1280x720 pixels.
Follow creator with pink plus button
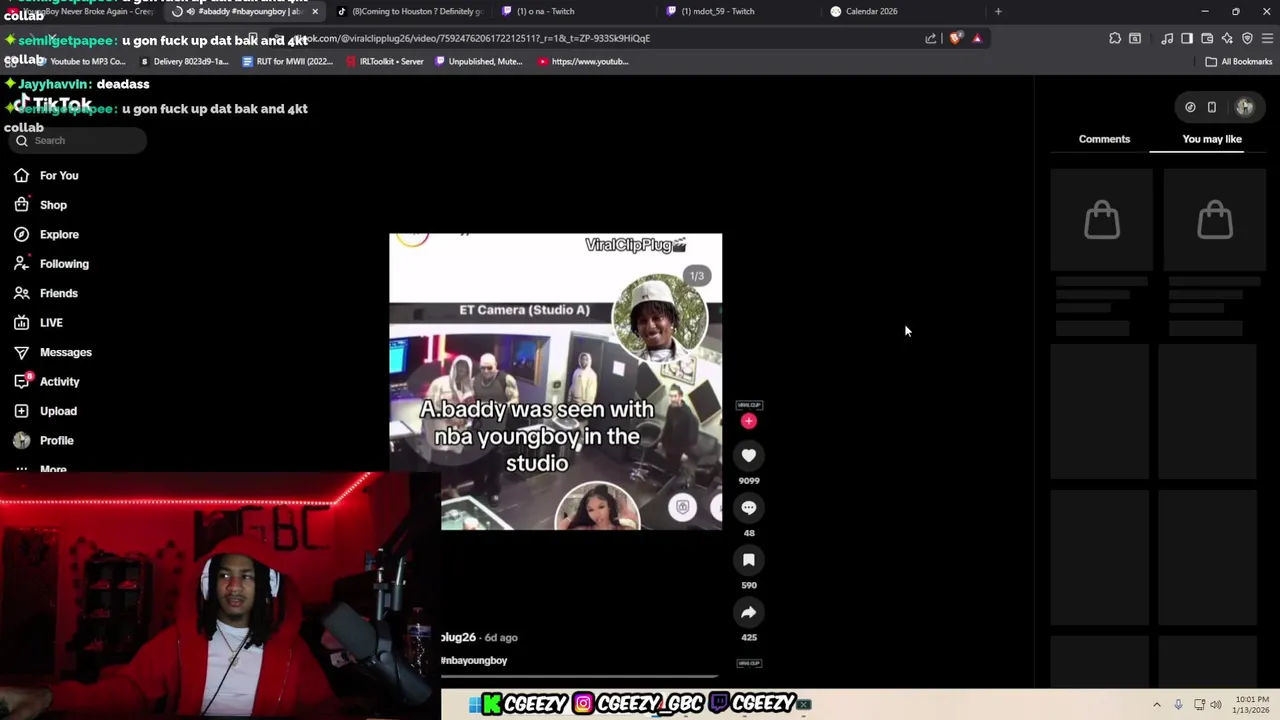tap(748, 421)
